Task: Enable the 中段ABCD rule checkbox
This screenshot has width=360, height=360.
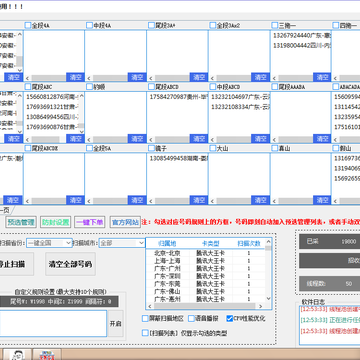Action: (213, 87)
